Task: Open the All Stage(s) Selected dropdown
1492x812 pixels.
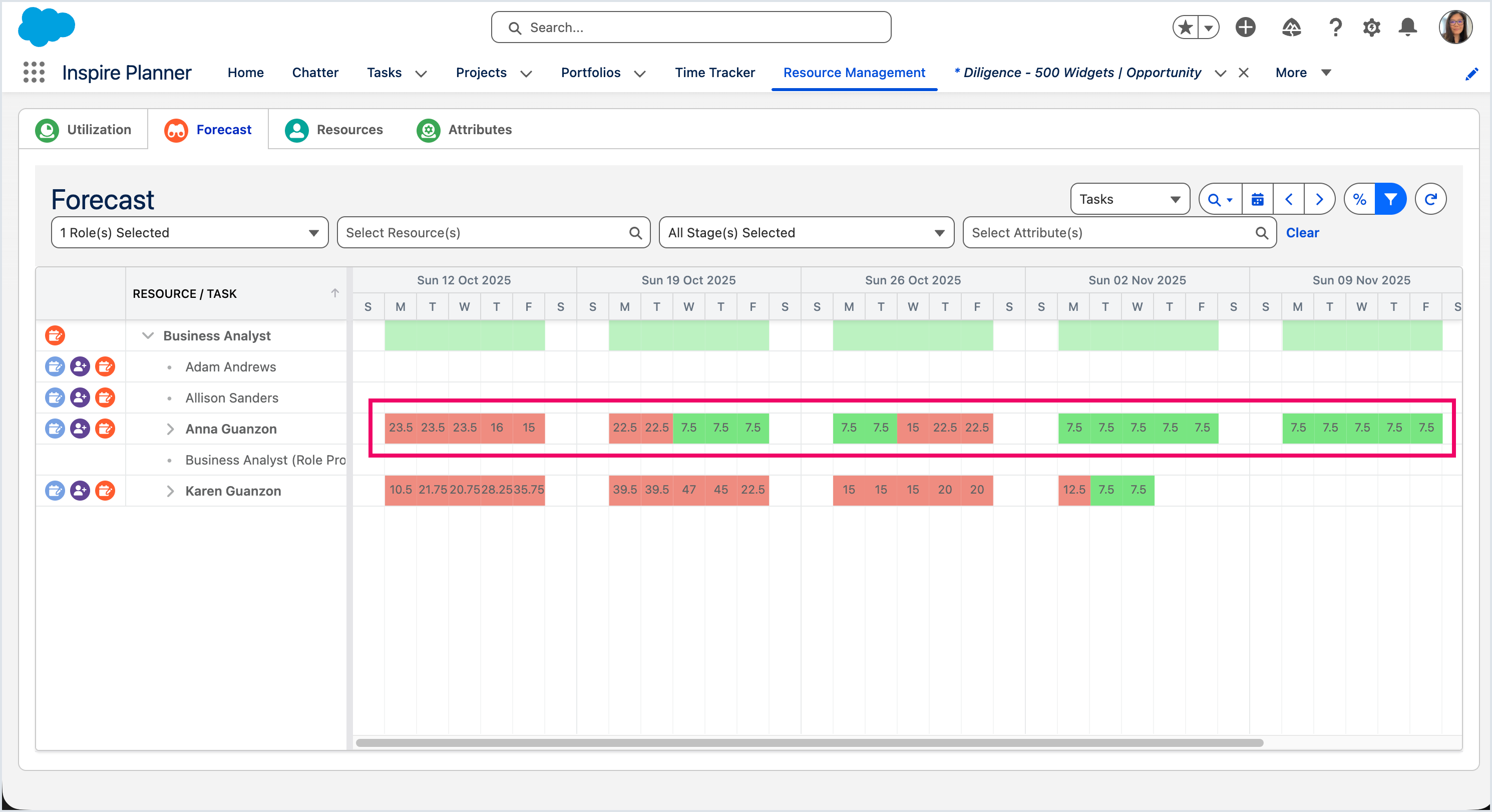Action: (806, 232)
